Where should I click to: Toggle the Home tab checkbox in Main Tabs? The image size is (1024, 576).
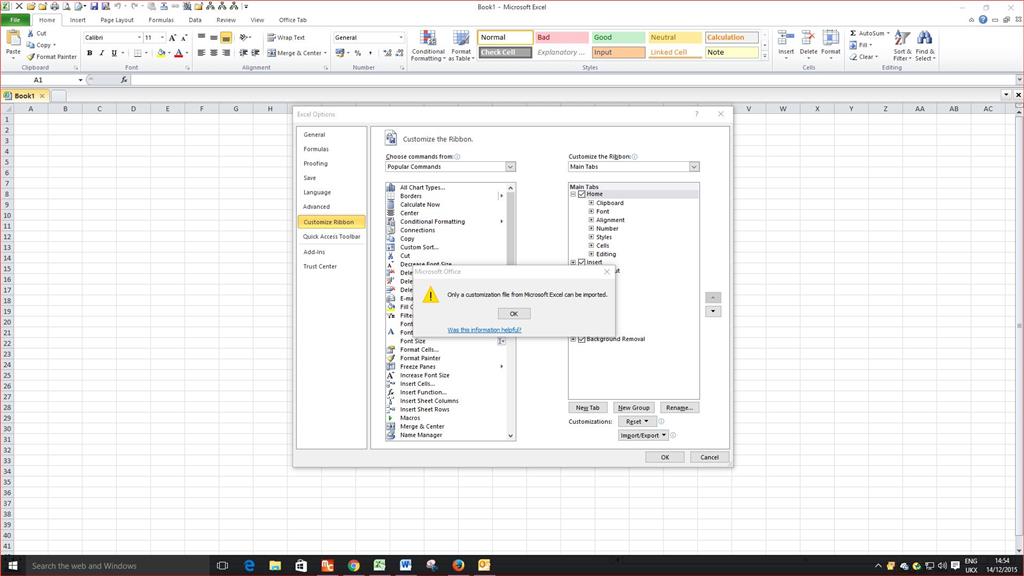[x=581, y=194]
